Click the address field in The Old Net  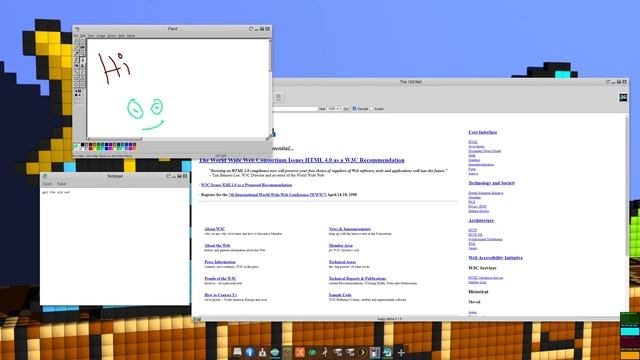coord(295,109)
